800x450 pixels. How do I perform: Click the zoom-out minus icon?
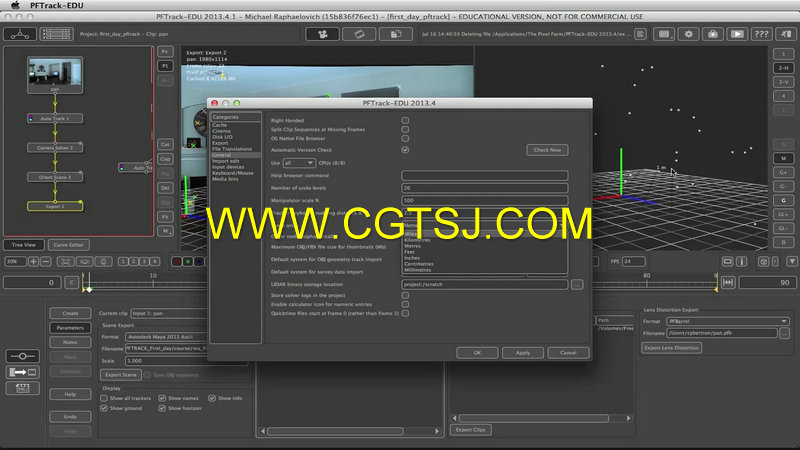tap(45, 261)
